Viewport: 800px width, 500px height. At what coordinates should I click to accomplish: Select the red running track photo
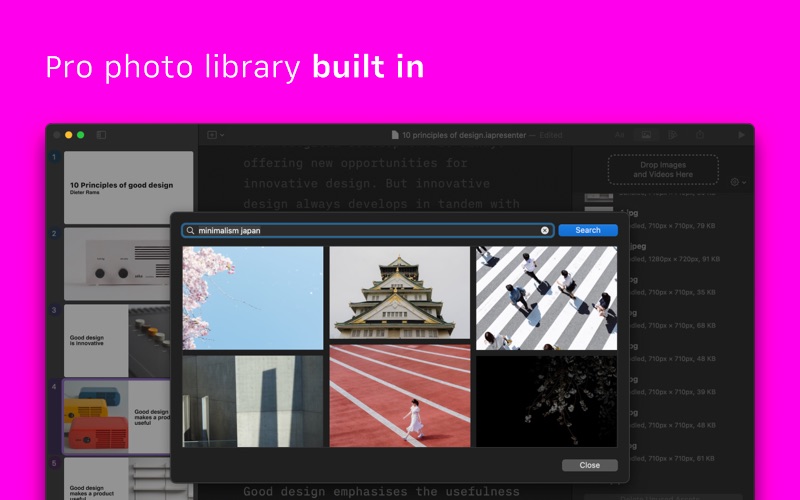point(399,396)
